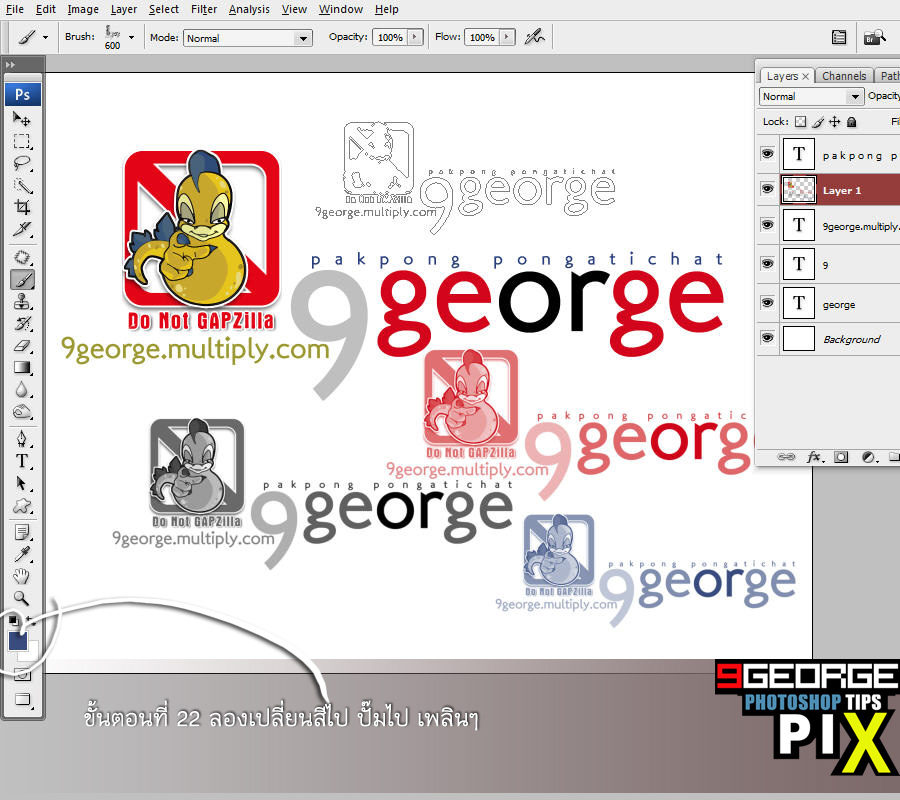Select the Magic Wand tool
Viewport: 900px width, 800px height.
(22, 185)
